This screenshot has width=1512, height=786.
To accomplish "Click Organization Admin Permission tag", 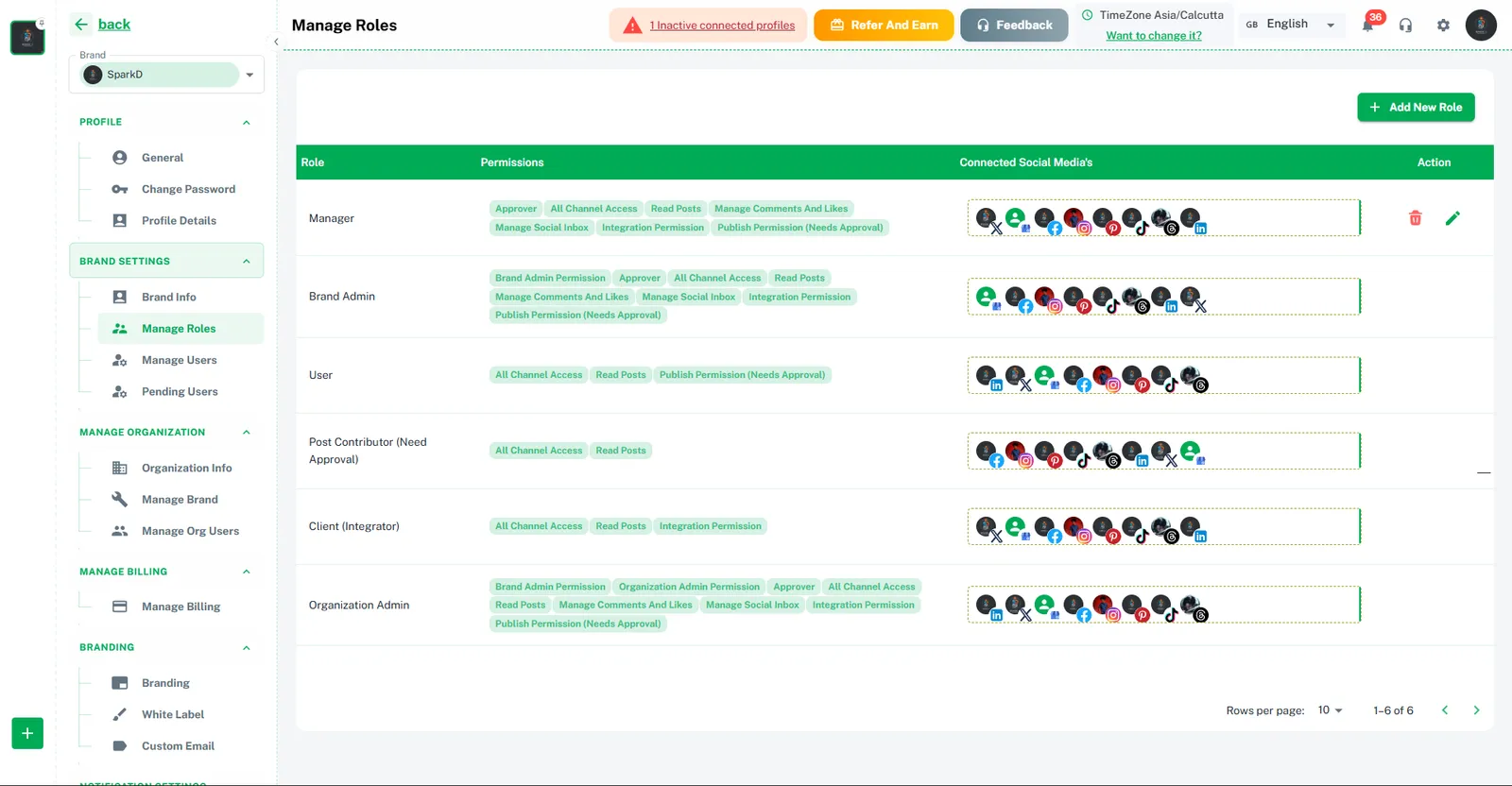I will [689, 587].
